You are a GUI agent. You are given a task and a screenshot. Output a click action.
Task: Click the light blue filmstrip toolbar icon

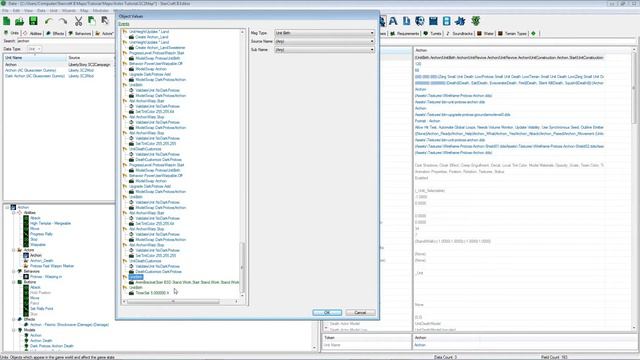click(x=447, y=21)
